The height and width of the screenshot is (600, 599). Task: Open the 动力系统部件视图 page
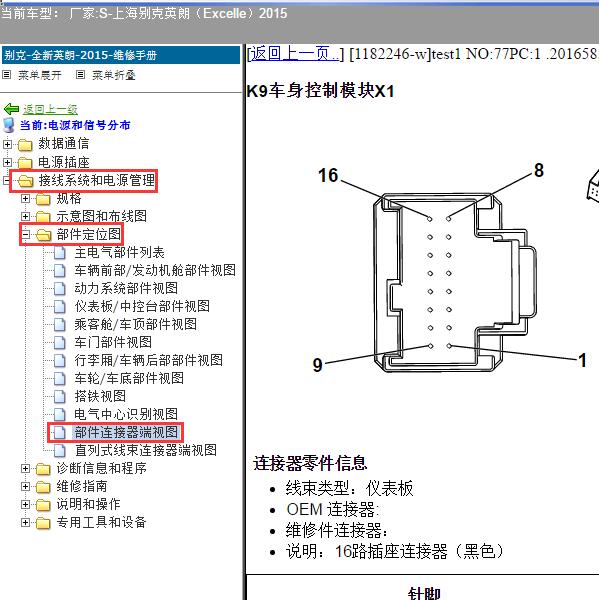pos(126,289)
